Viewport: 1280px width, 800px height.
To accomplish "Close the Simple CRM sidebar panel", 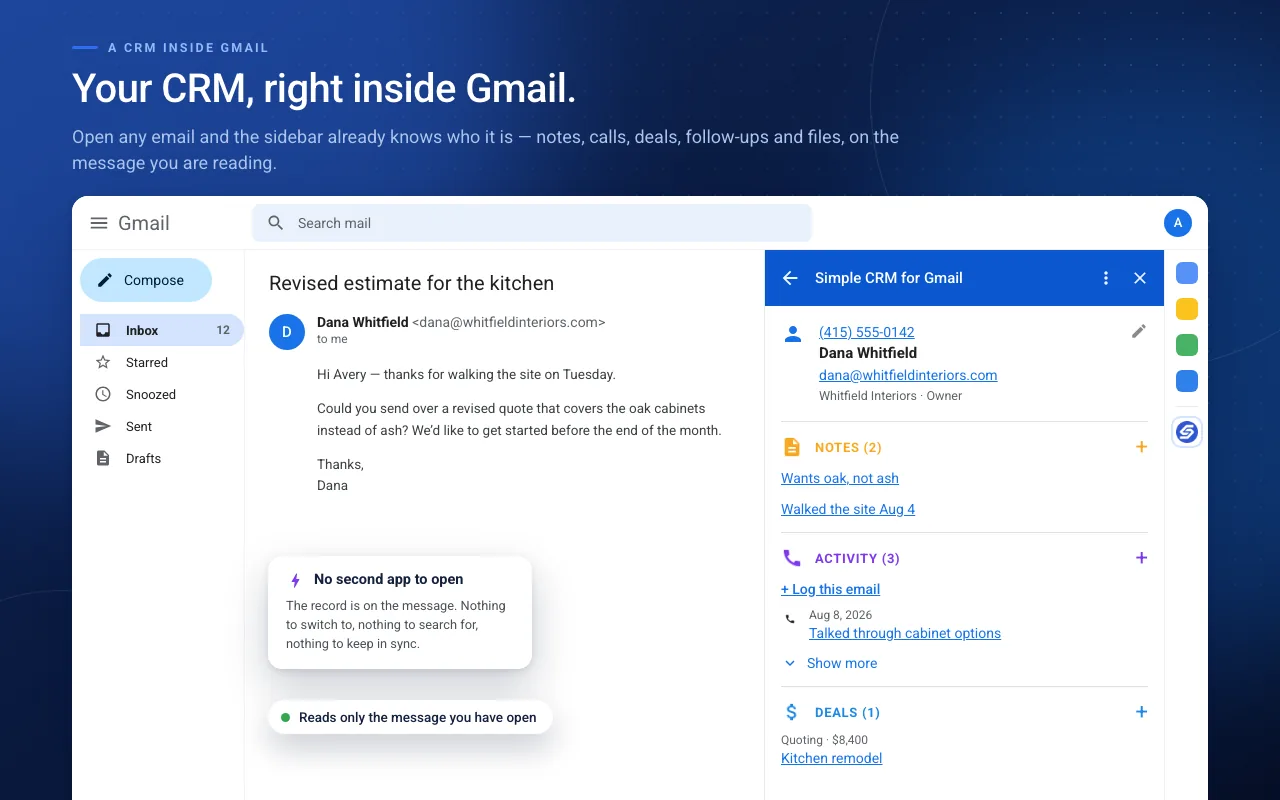I will [1140, 278].
